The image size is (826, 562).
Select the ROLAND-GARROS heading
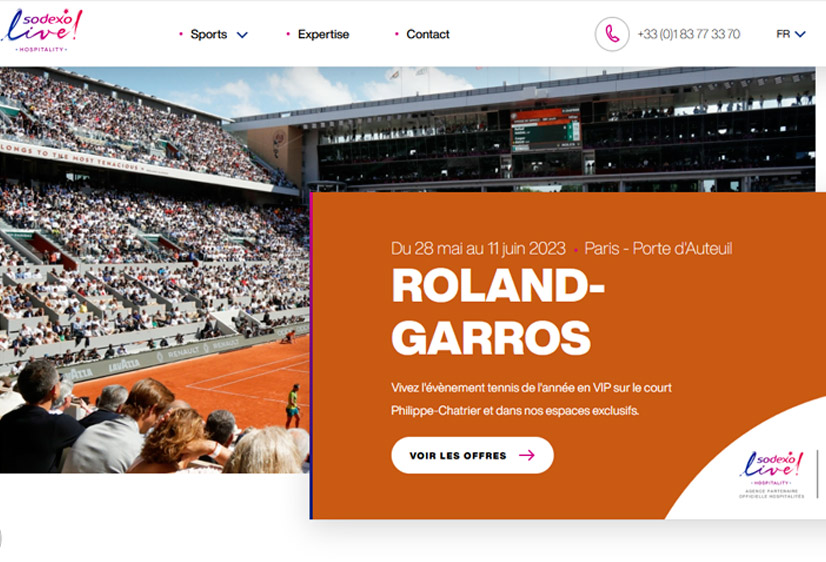[x=498, y=311]
